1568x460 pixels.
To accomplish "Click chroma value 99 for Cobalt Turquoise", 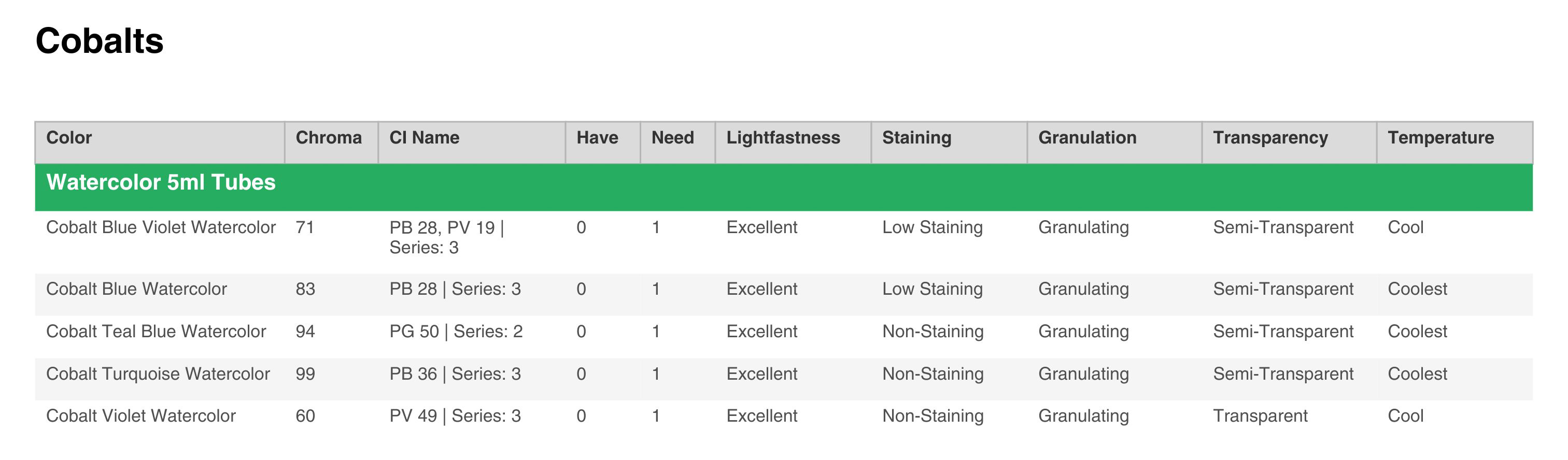I will (x=305, y=374).
